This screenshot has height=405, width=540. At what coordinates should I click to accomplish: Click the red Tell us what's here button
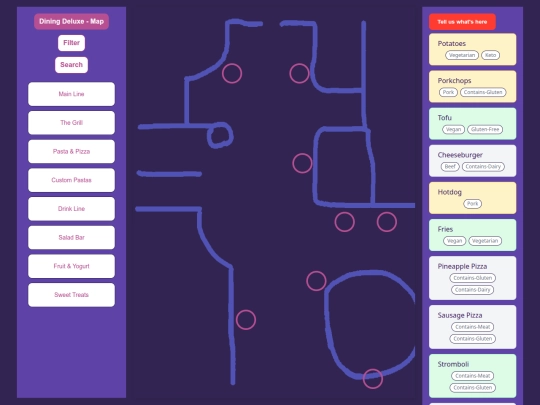click(x=462, y=22)
